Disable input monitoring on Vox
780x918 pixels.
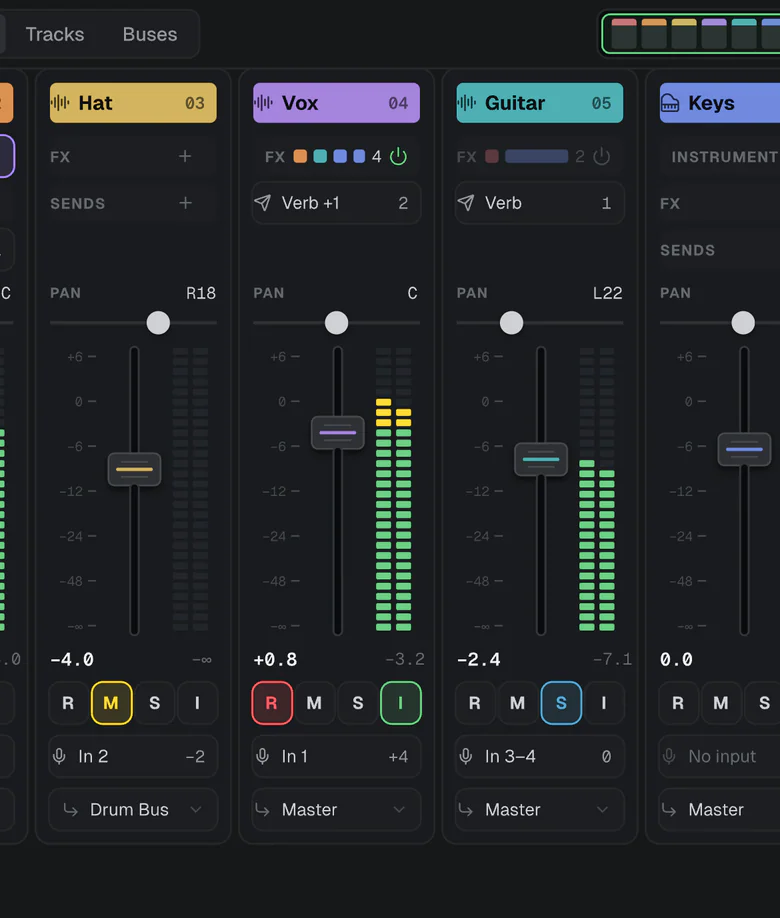point(401,703)
